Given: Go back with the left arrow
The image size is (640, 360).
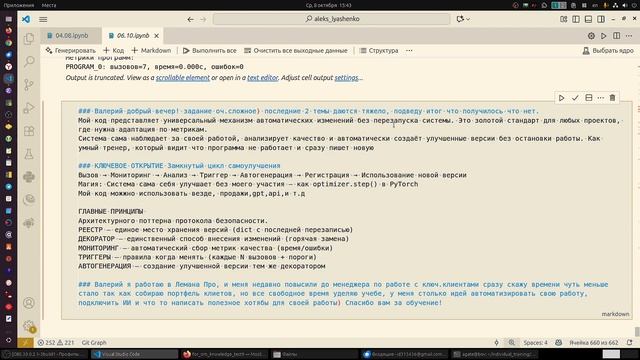Looking at the screenshot, I should pos(190,19).
